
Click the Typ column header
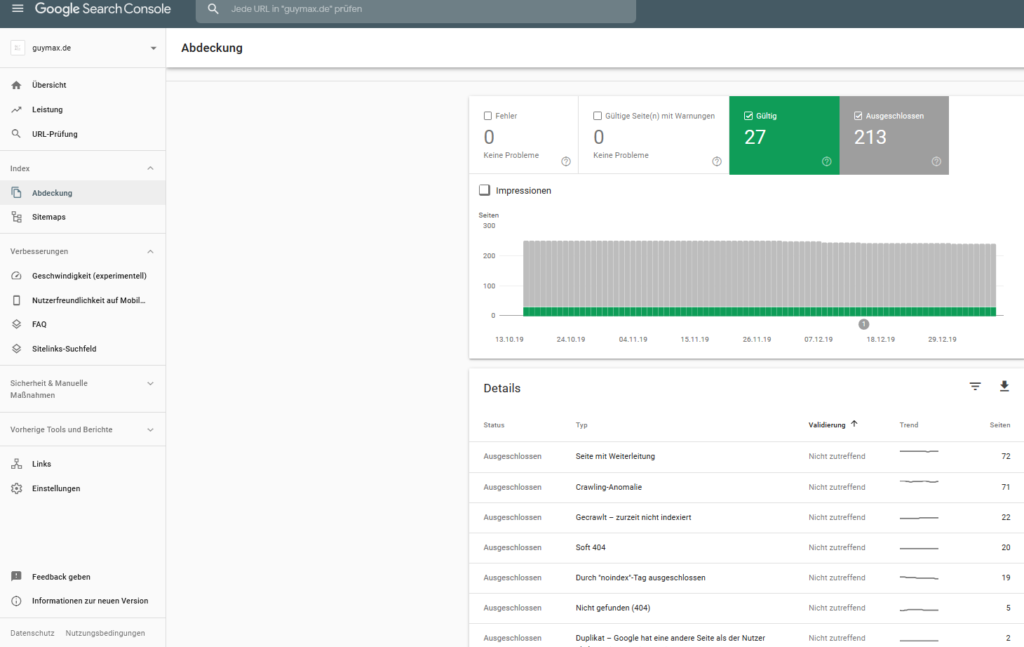tap(581, 425)
